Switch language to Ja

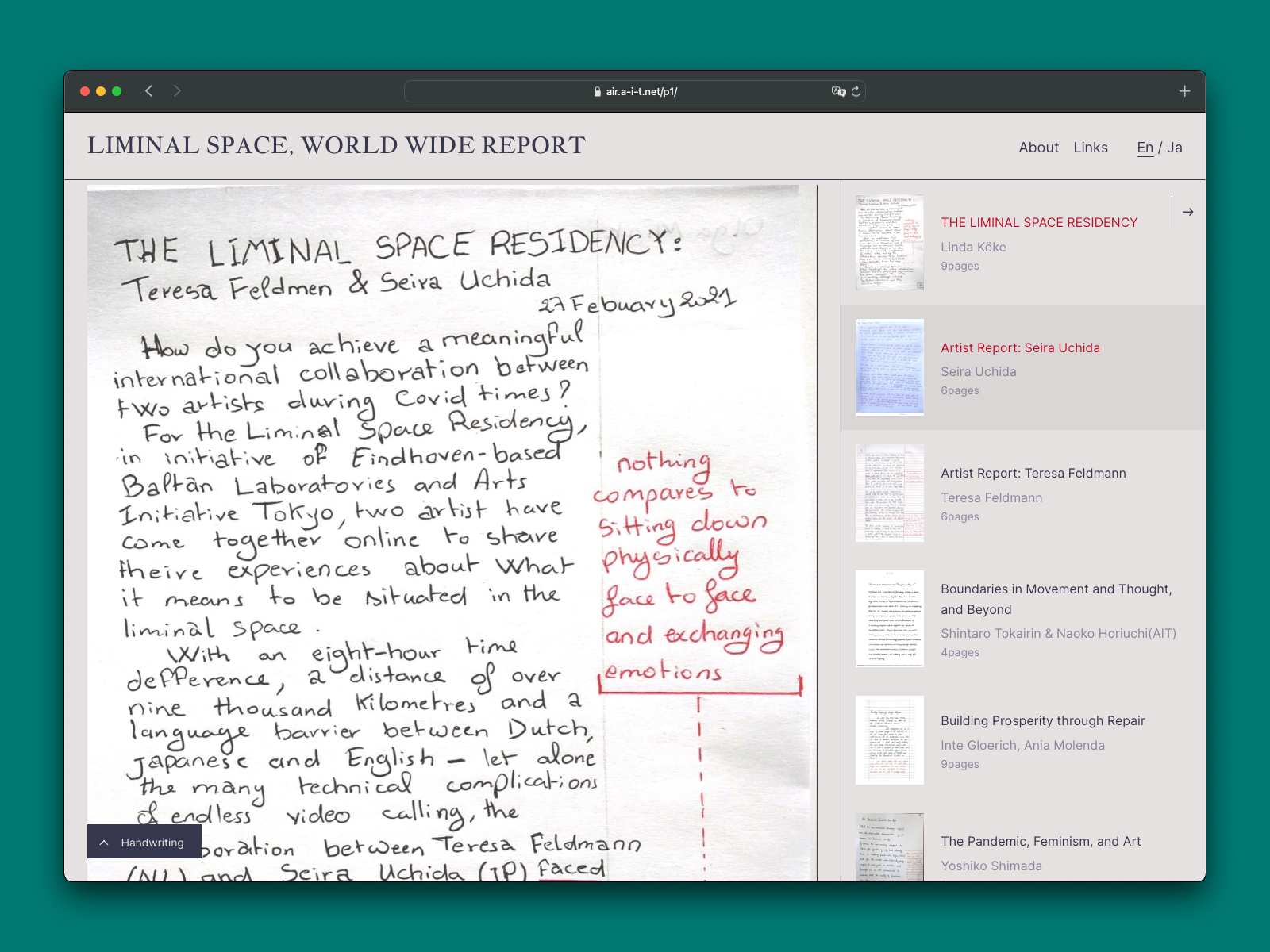point(1175,148)
